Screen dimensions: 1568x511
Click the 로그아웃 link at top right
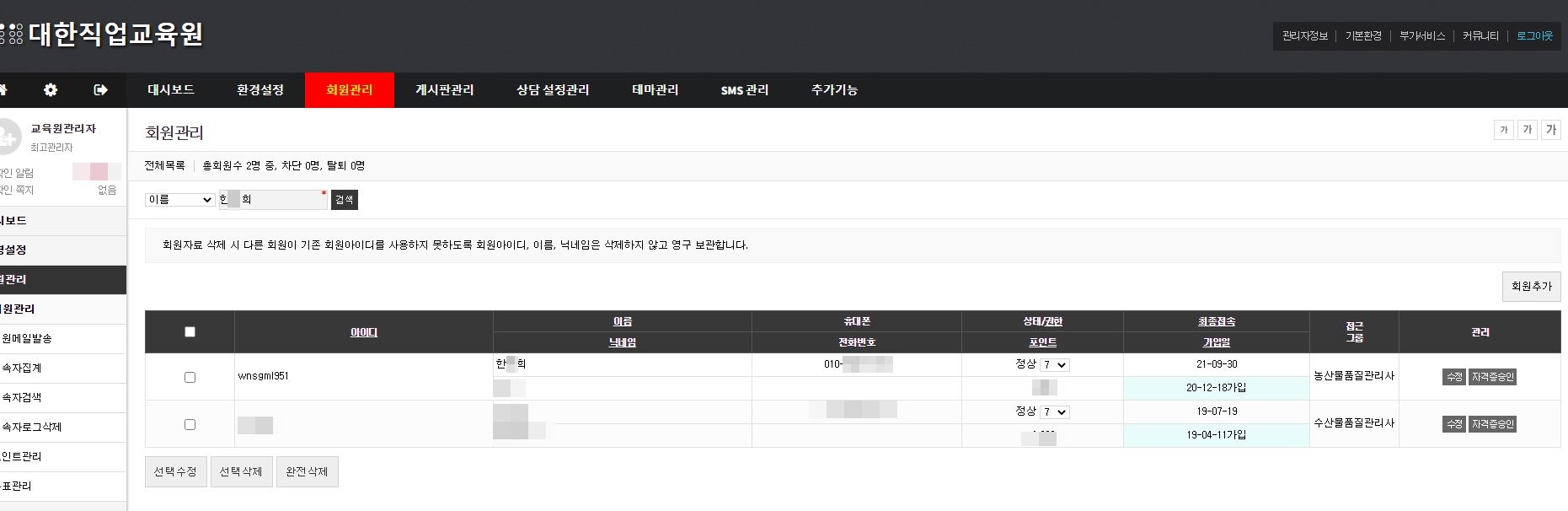pyautogui.click(x=1533, y=36)
